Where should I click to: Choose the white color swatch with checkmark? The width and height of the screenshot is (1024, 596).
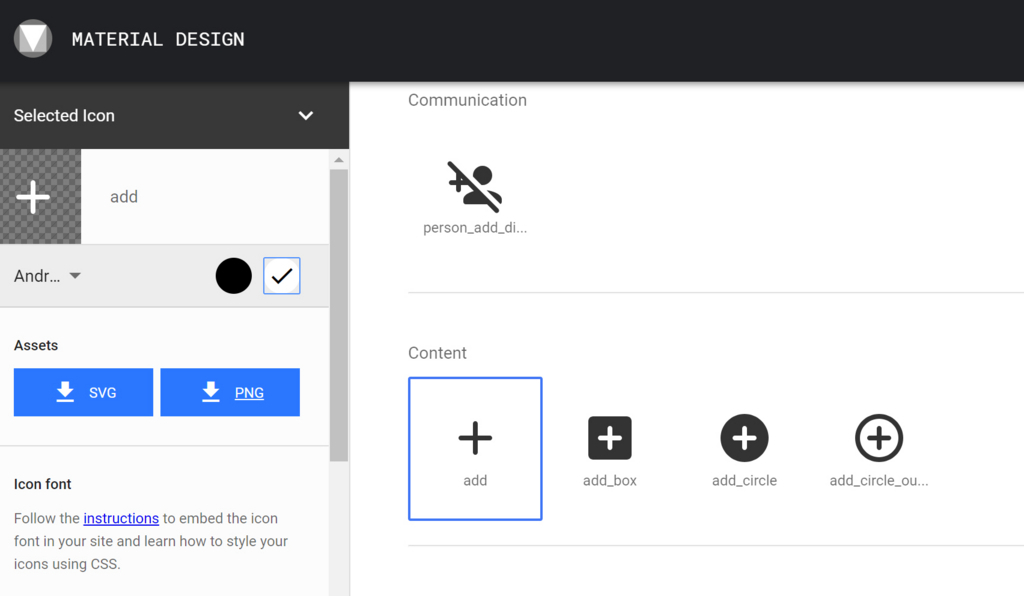282,275
